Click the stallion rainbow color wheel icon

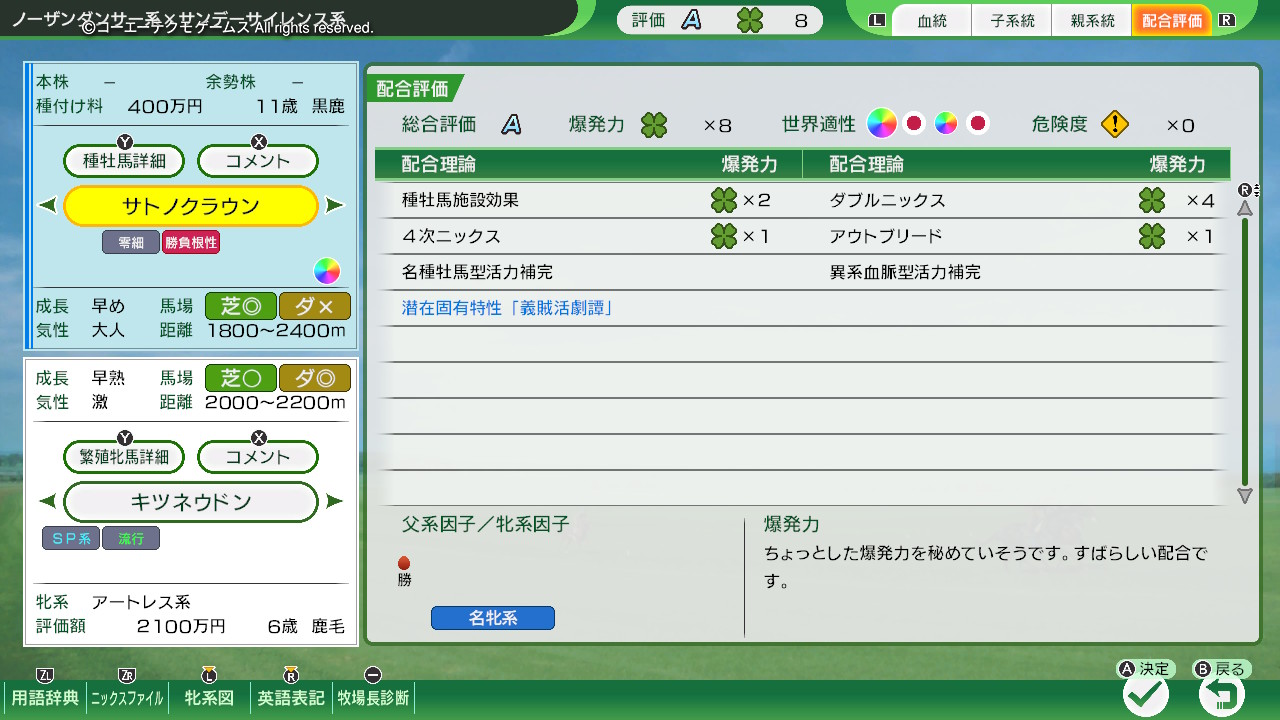tap(327, 271)
